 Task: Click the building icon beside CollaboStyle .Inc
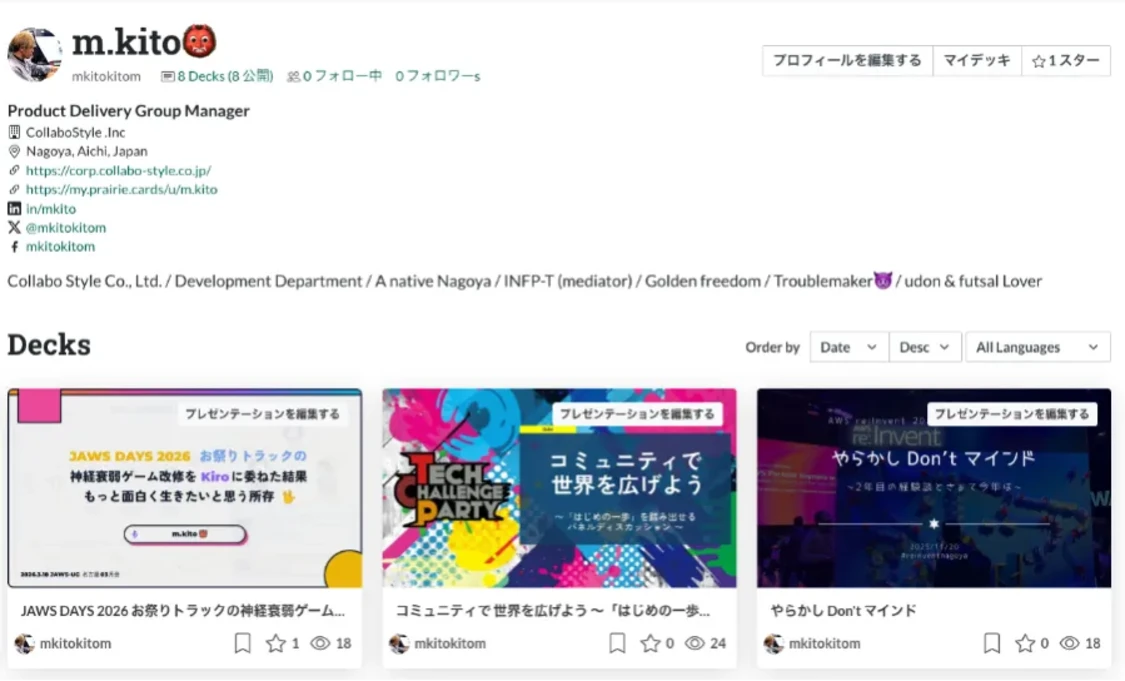point(14,132)
